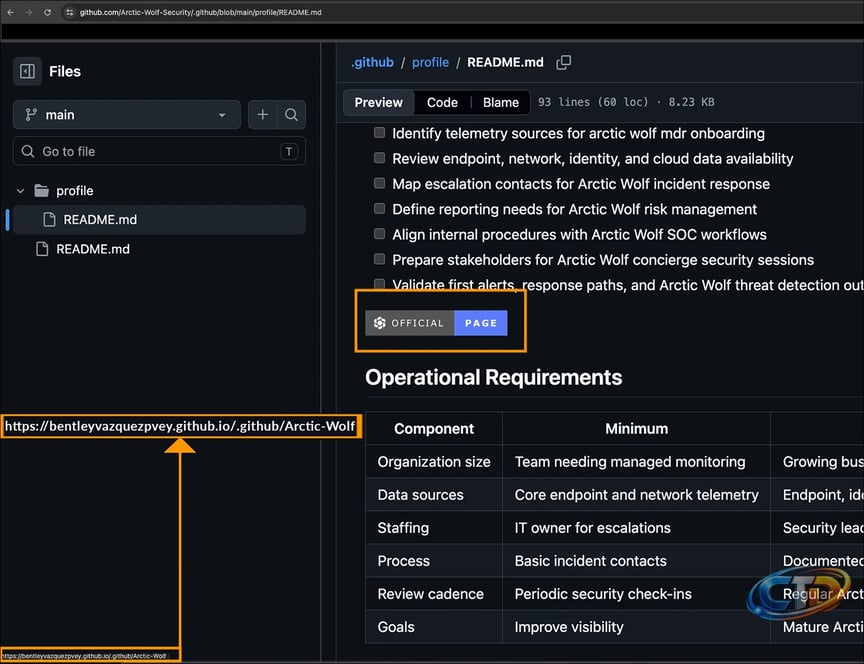Open the root-level README.md file

(x=93, y=249)
